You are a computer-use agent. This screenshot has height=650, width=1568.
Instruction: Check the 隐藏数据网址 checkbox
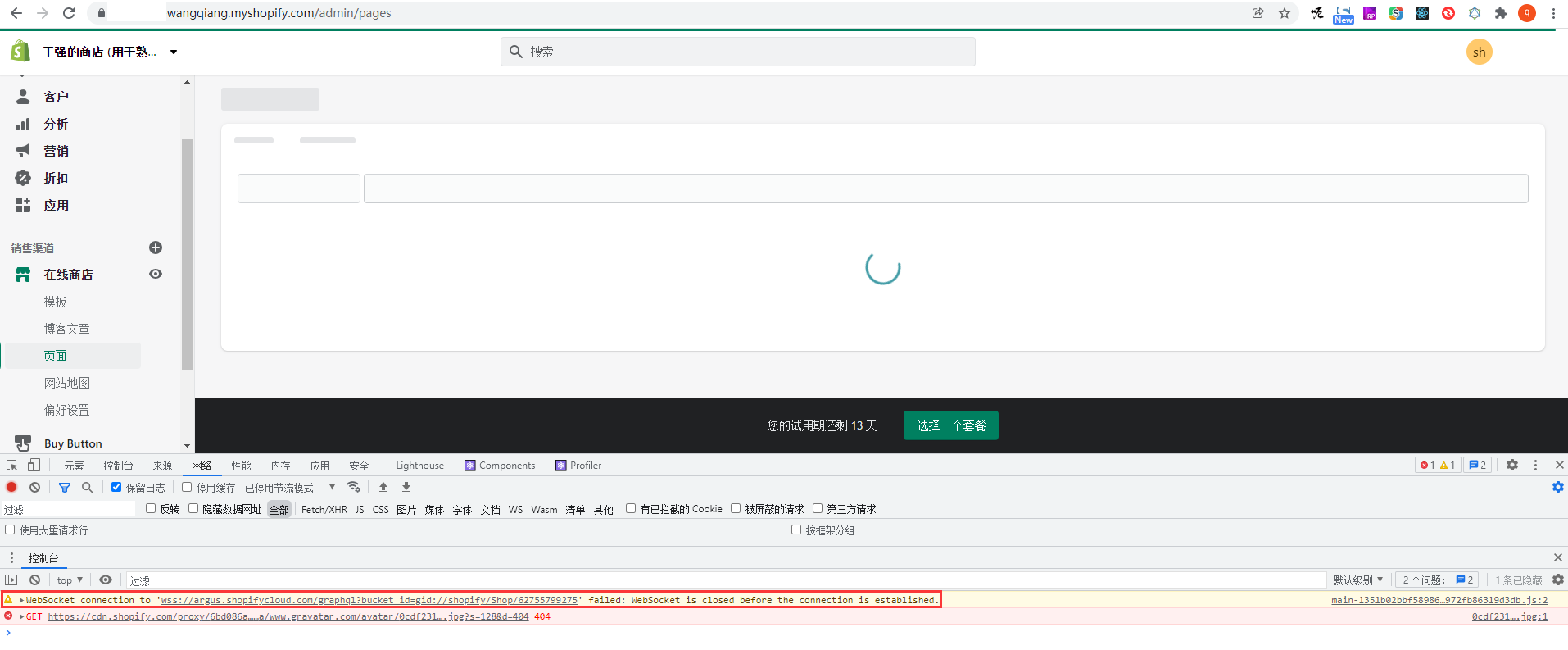click(x=193, y=508)
